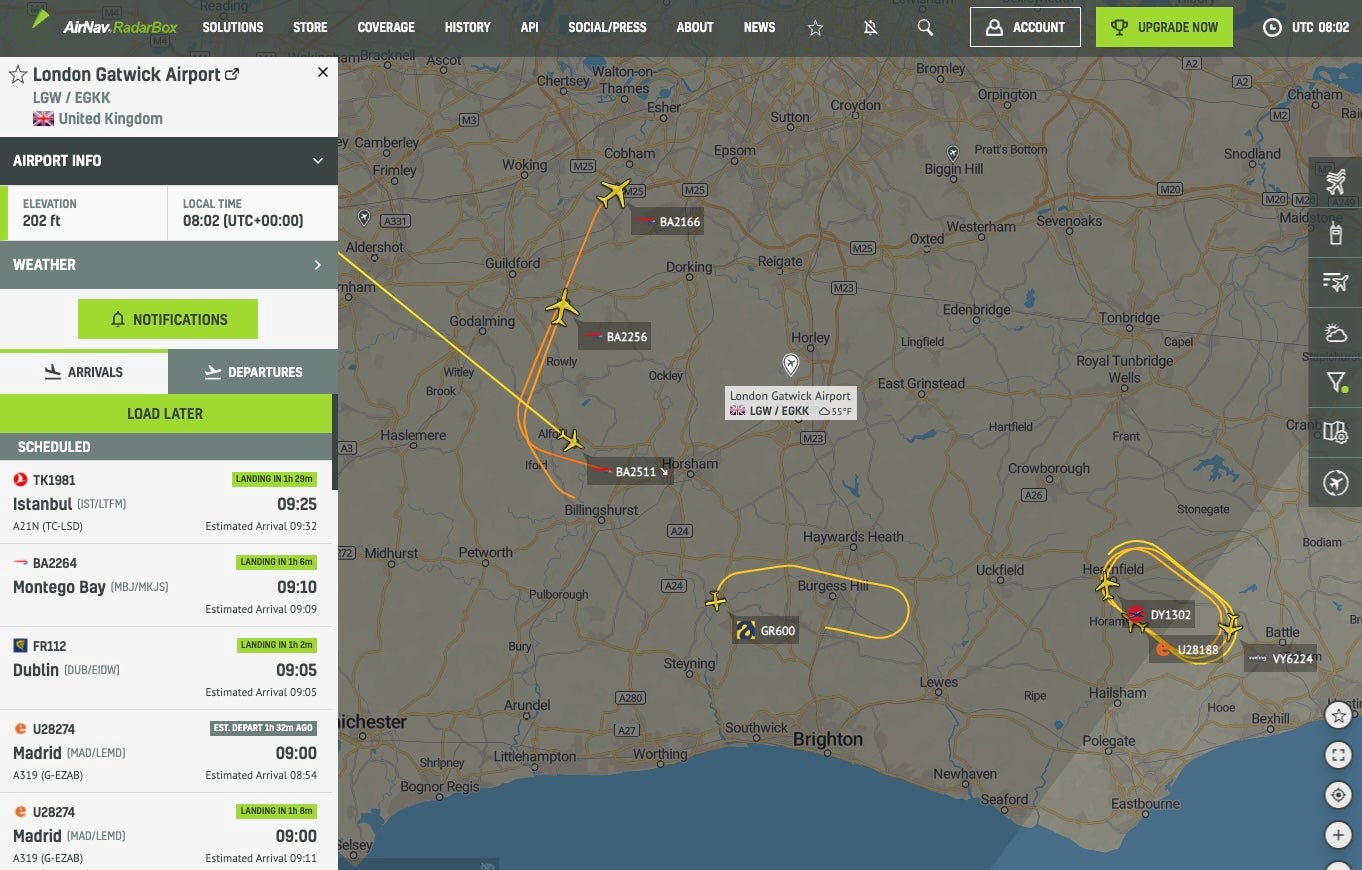The image size is (1362, 870).
Task: Open map settings sidebar tool
Action: pos(1335,432)
